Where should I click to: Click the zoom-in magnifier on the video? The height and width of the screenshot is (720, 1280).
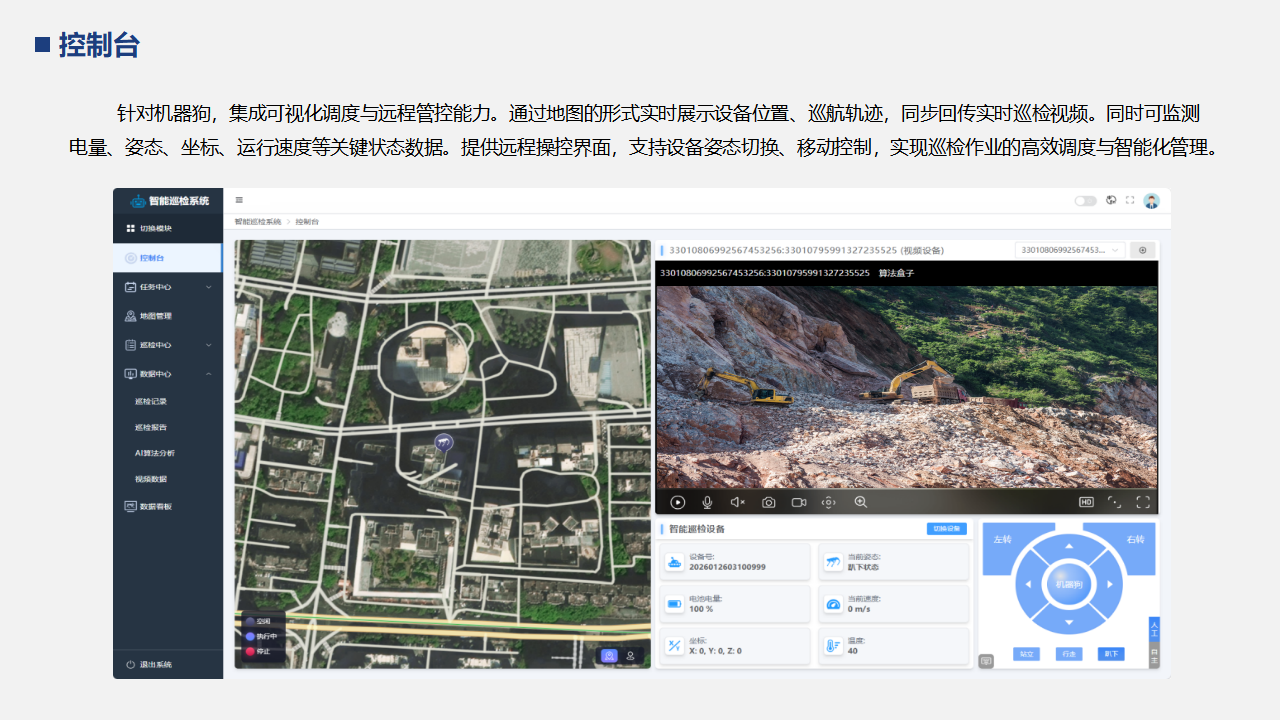tap(860, 502)
